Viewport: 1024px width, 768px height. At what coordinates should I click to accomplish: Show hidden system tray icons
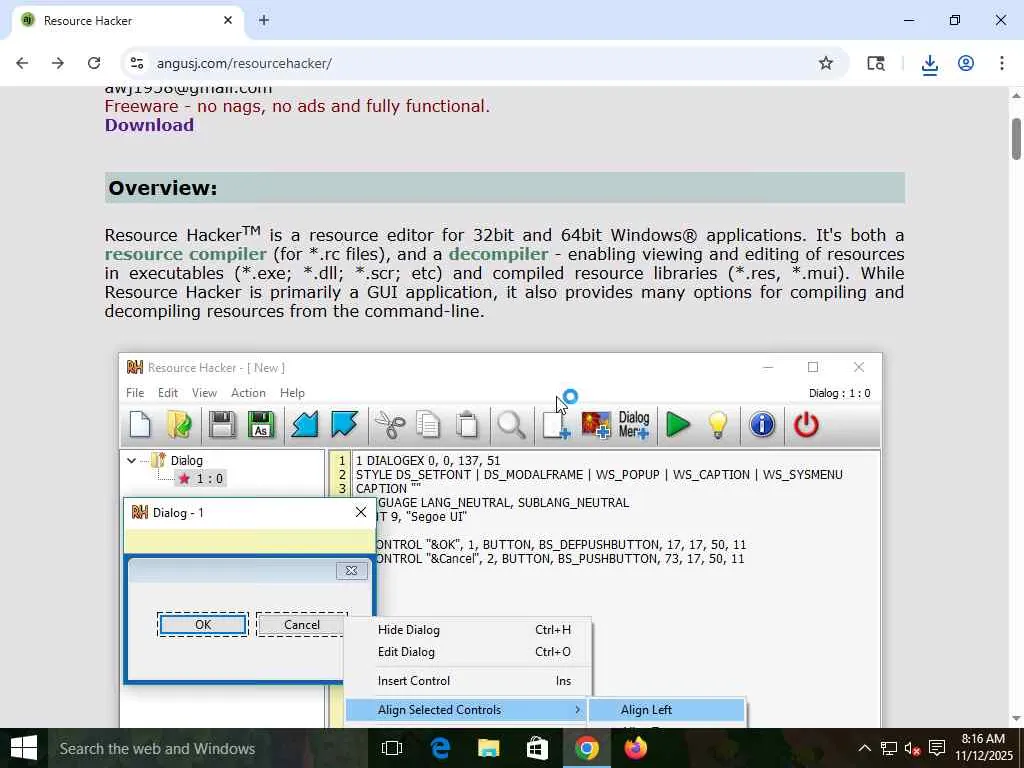864,748
